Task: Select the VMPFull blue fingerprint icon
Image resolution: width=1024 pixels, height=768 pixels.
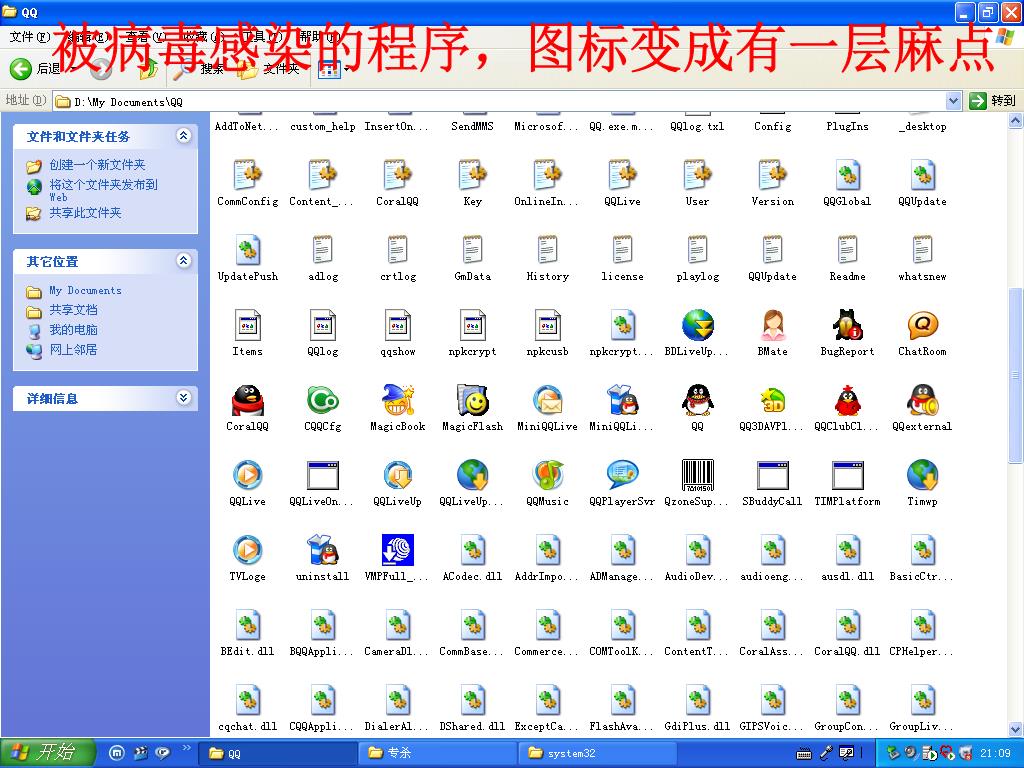Action: [398, 550]
